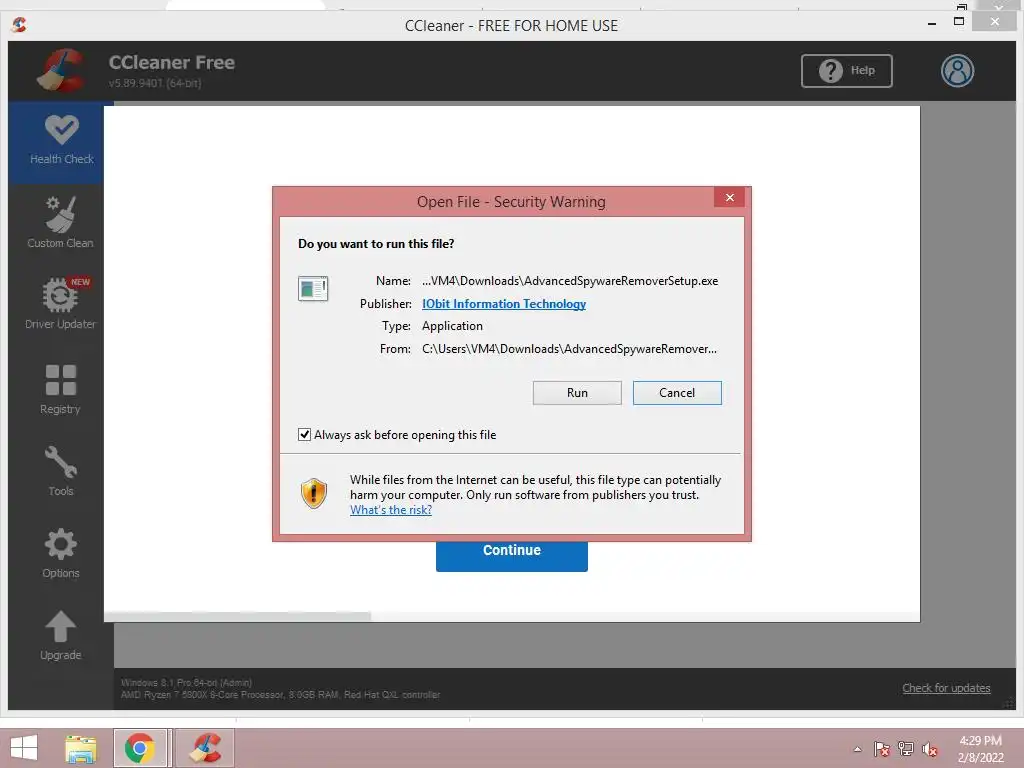Open the Windows Start button

(24, 748)
